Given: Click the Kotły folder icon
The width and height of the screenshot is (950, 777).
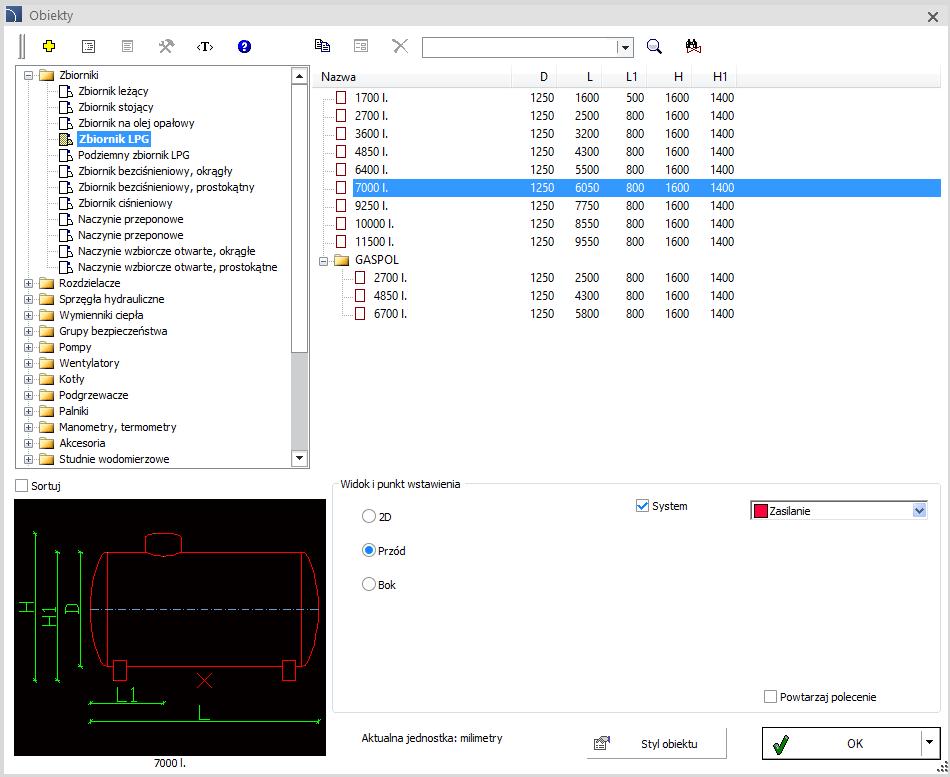Looking at the screenshot, I should click(47, 379).
